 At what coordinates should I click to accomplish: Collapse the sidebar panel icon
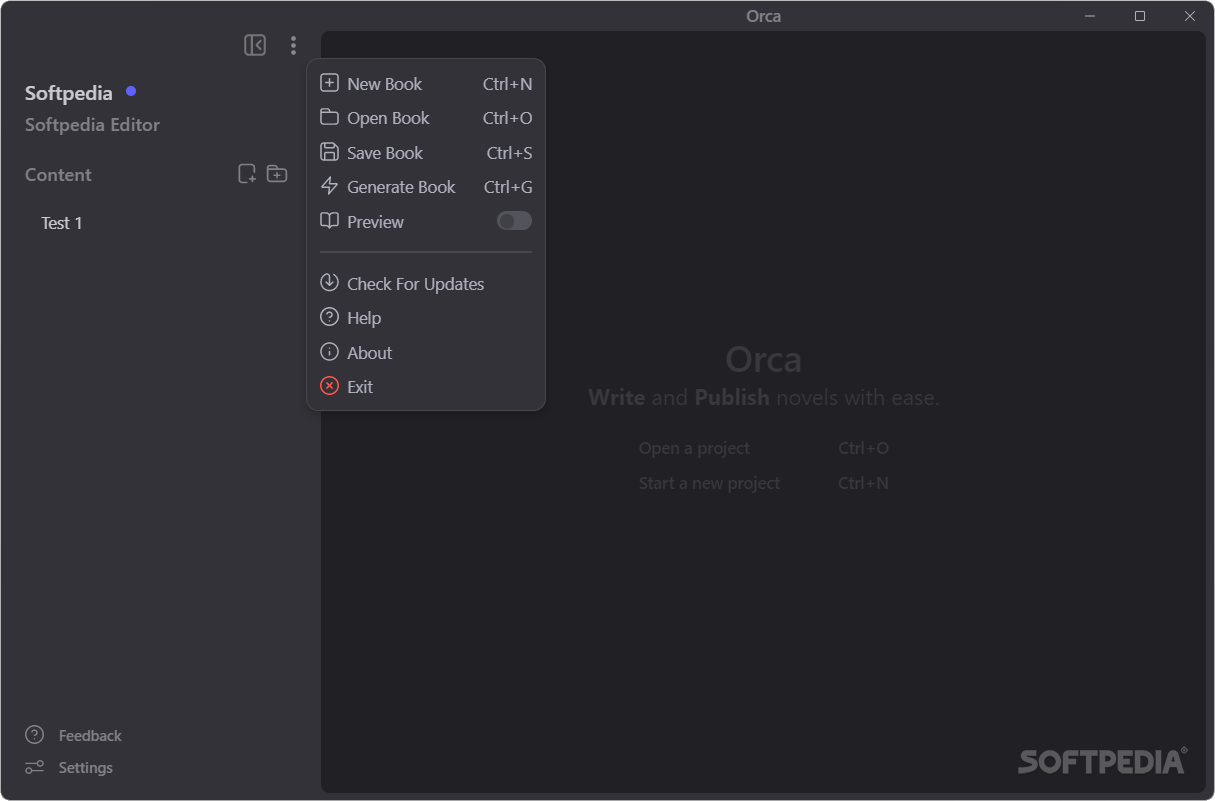point(255,45)
